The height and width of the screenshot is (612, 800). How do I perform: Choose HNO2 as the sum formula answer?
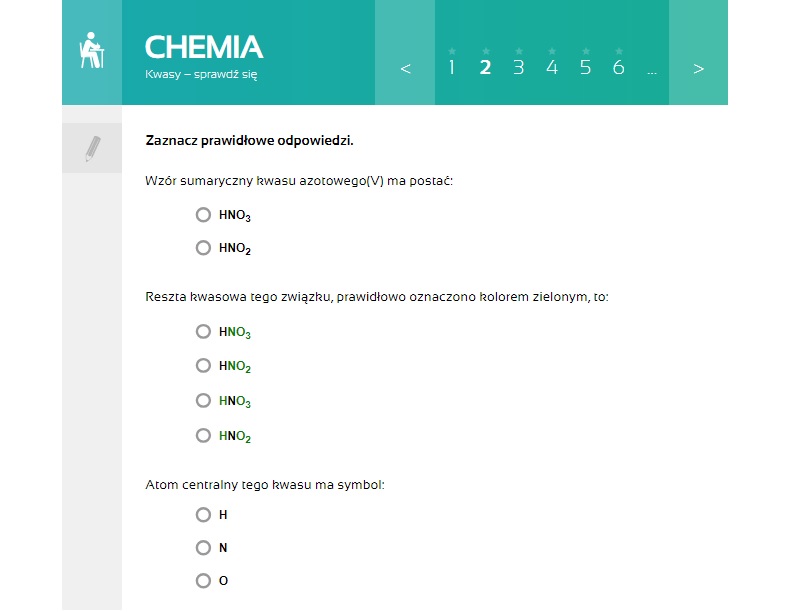point(204,248)
